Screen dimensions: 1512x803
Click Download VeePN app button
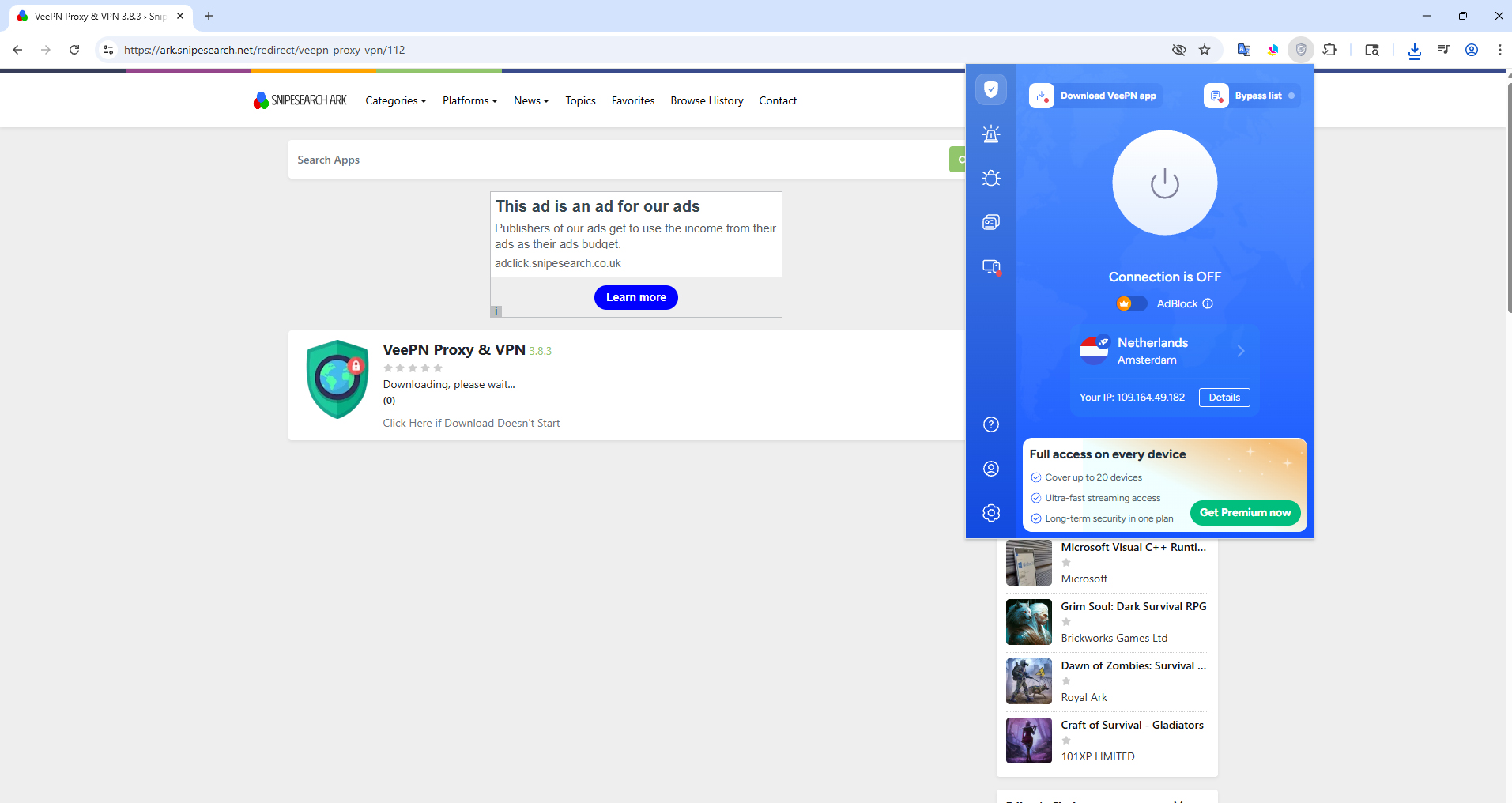(1095, 96)
